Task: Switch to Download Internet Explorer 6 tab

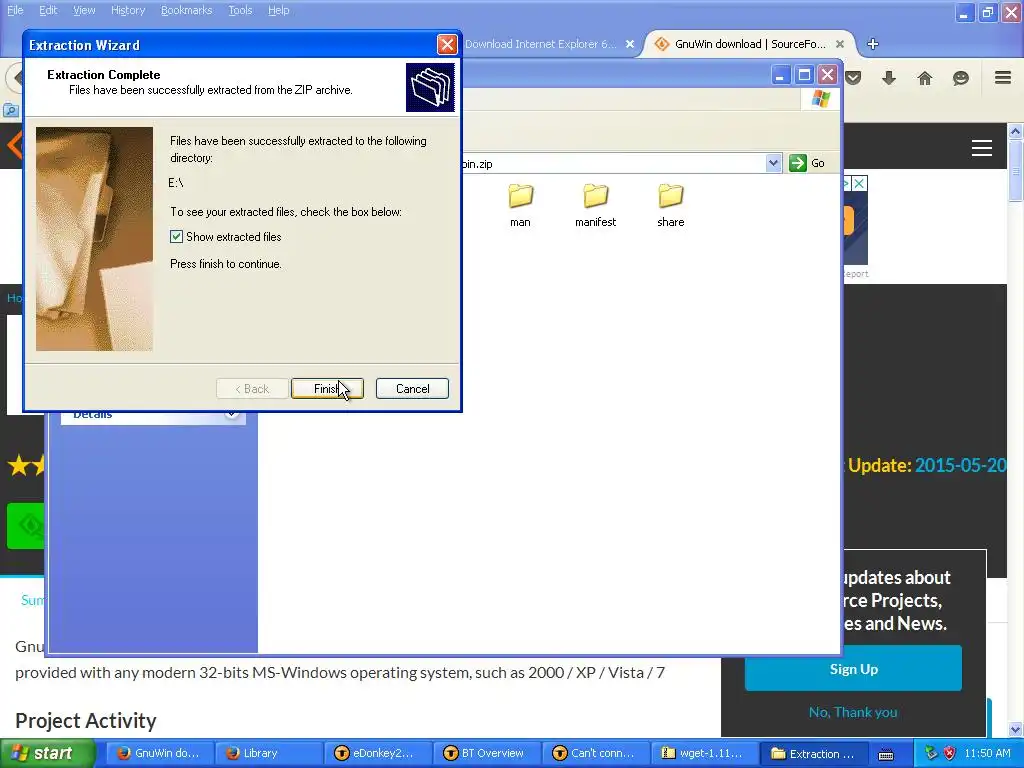Action: pos(540,44)
